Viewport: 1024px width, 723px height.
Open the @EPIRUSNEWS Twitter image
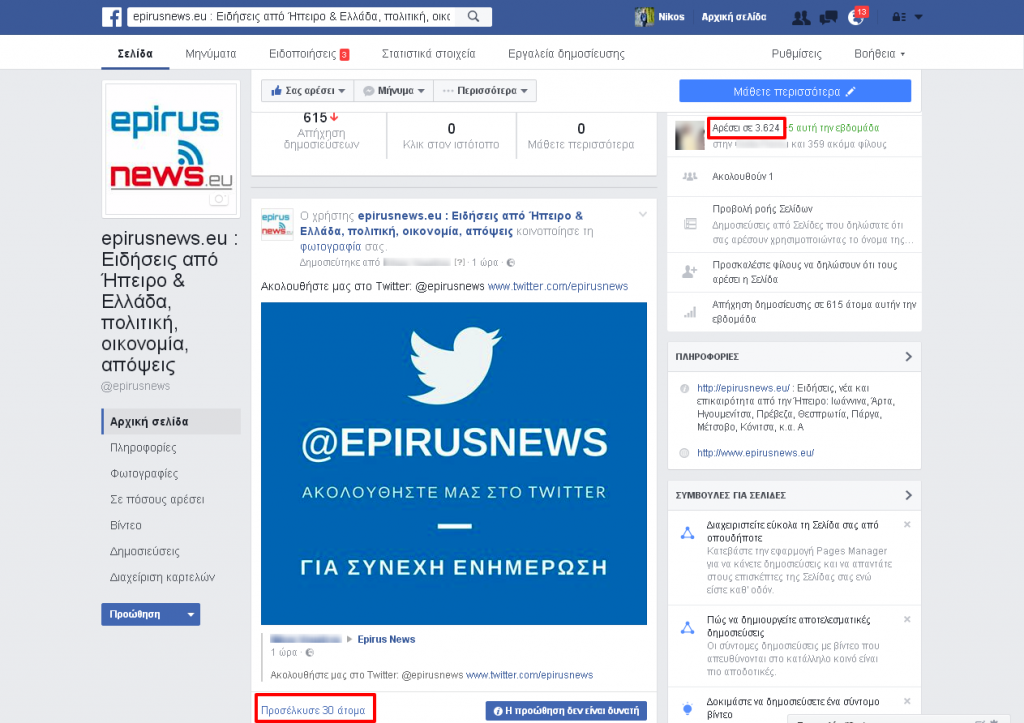[x=454, y=463]
